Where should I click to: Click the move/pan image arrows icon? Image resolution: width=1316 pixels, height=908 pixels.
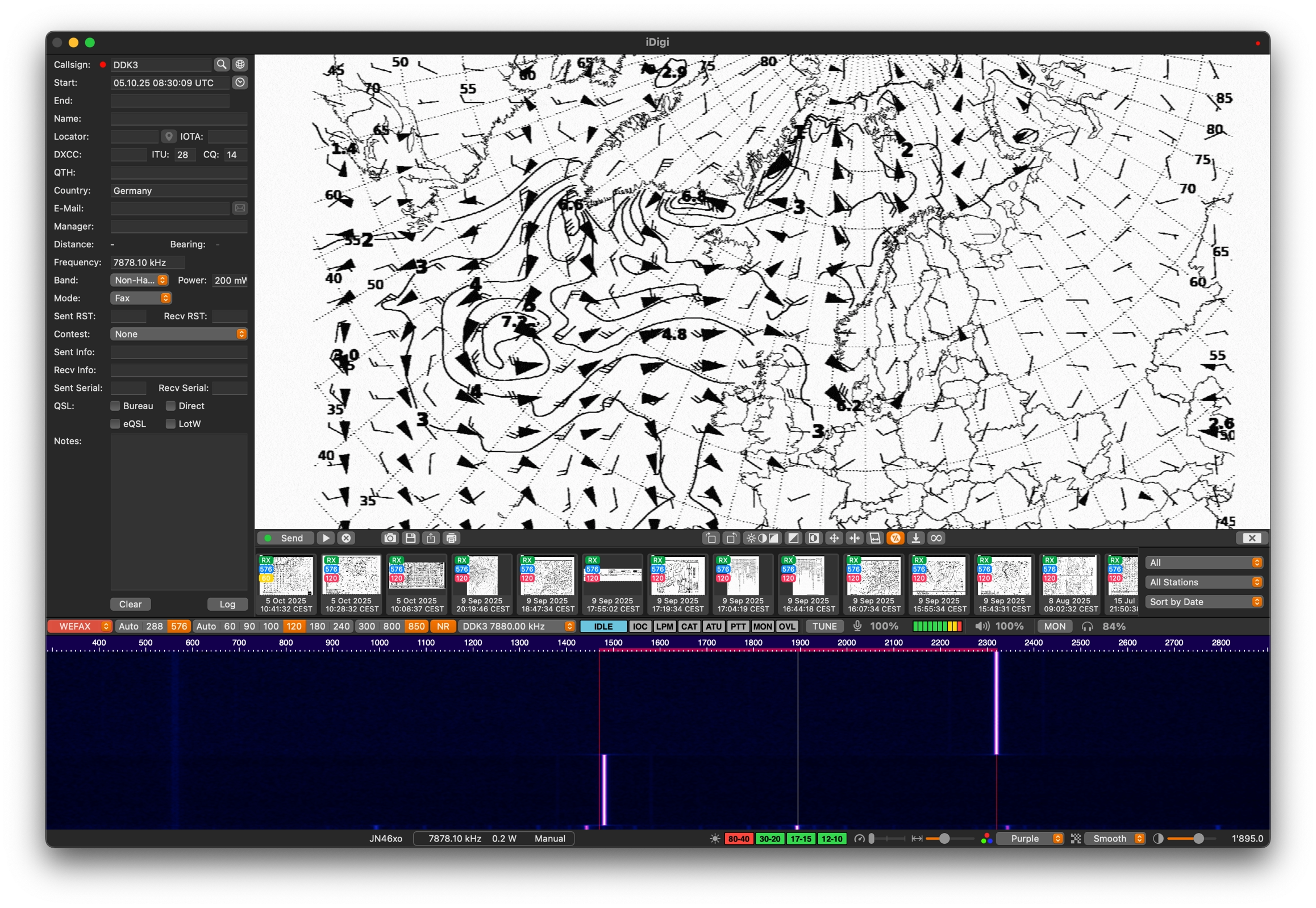tap(834, 538)
